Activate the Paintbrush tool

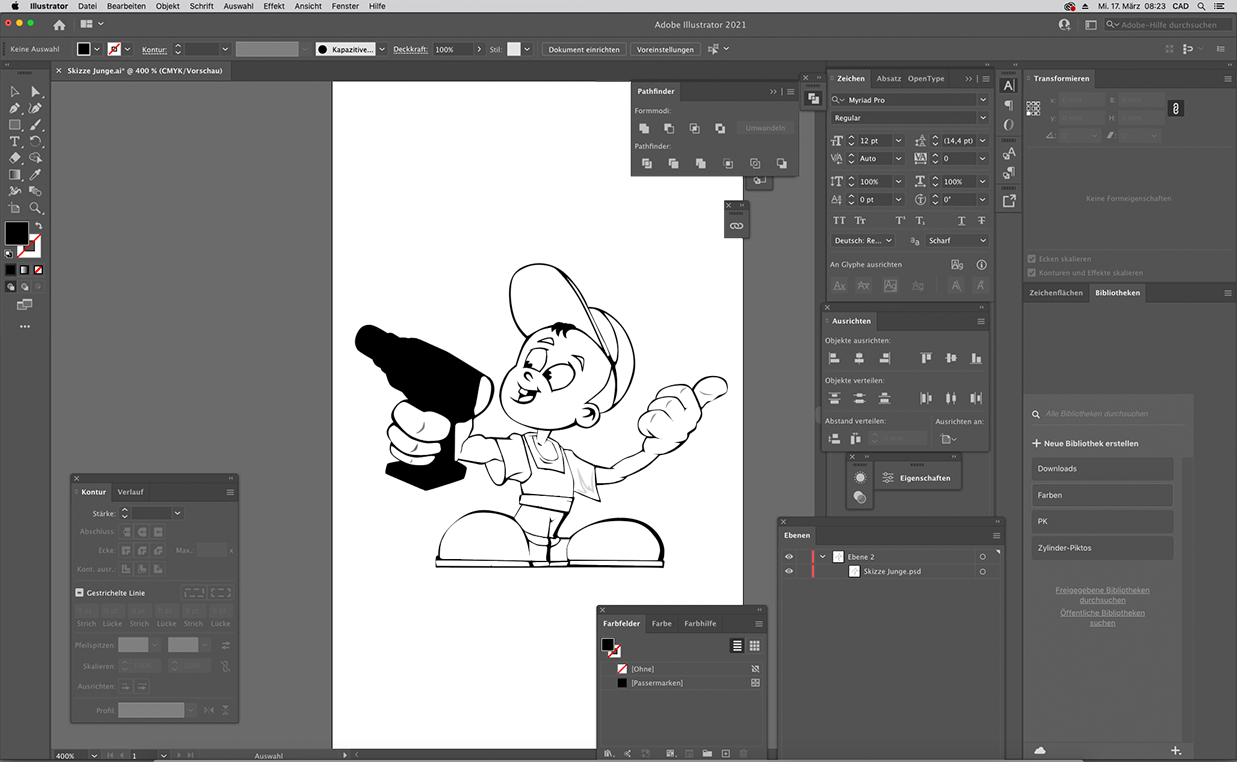pyautogui.click(x=36, y=125)
